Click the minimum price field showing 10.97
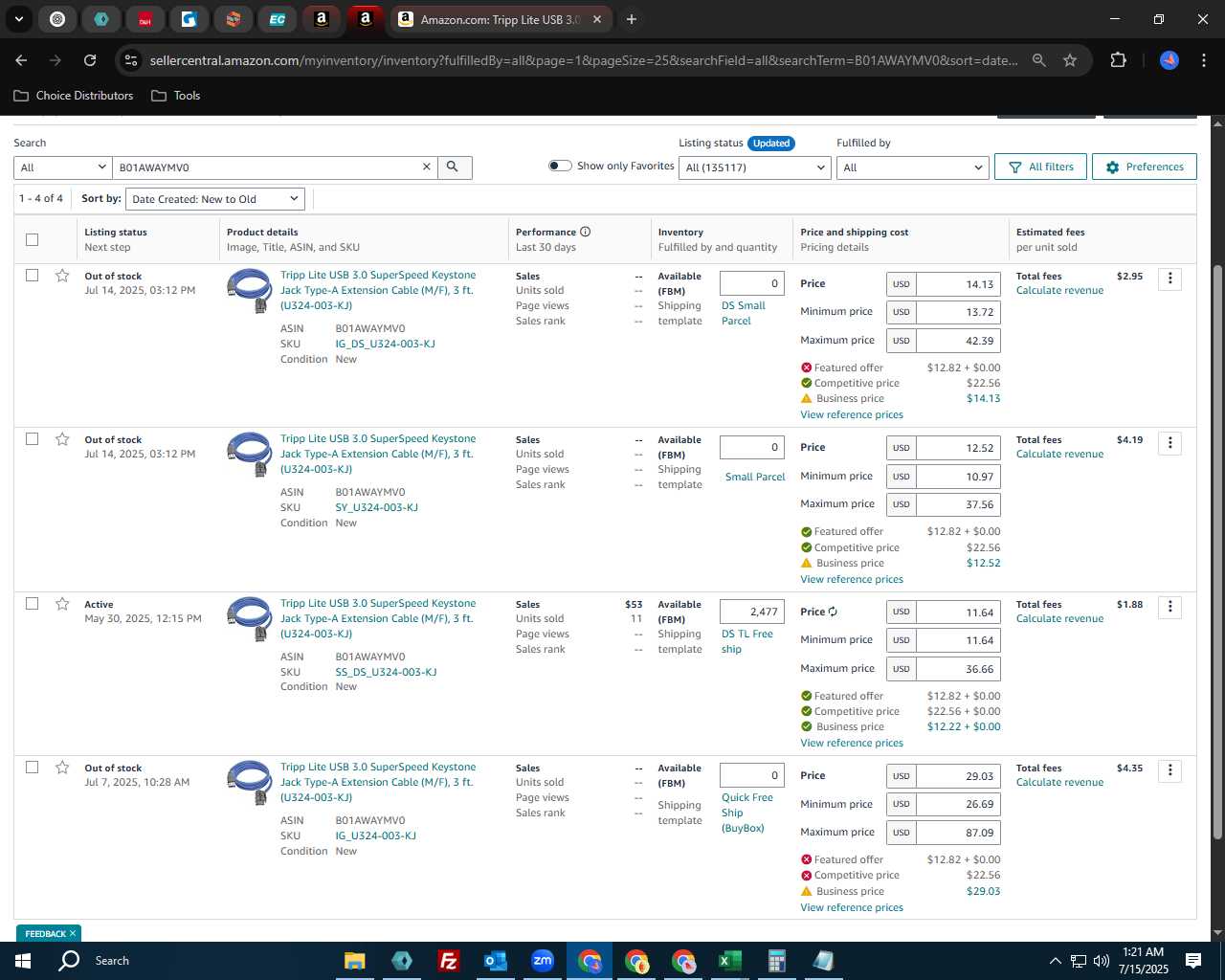 click(958, 477)
